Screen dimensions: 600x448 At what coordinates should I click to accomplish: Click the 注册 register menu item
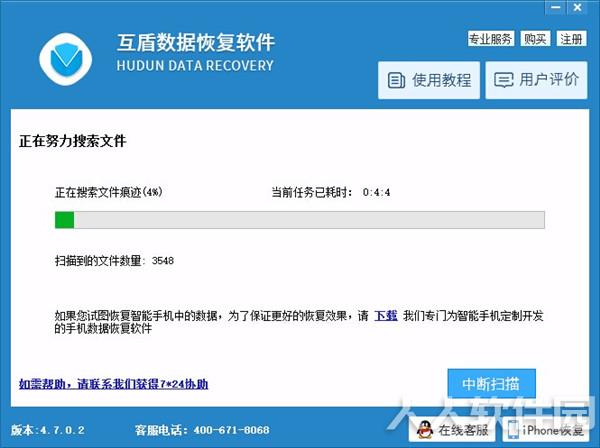click(x=571, y=39)
